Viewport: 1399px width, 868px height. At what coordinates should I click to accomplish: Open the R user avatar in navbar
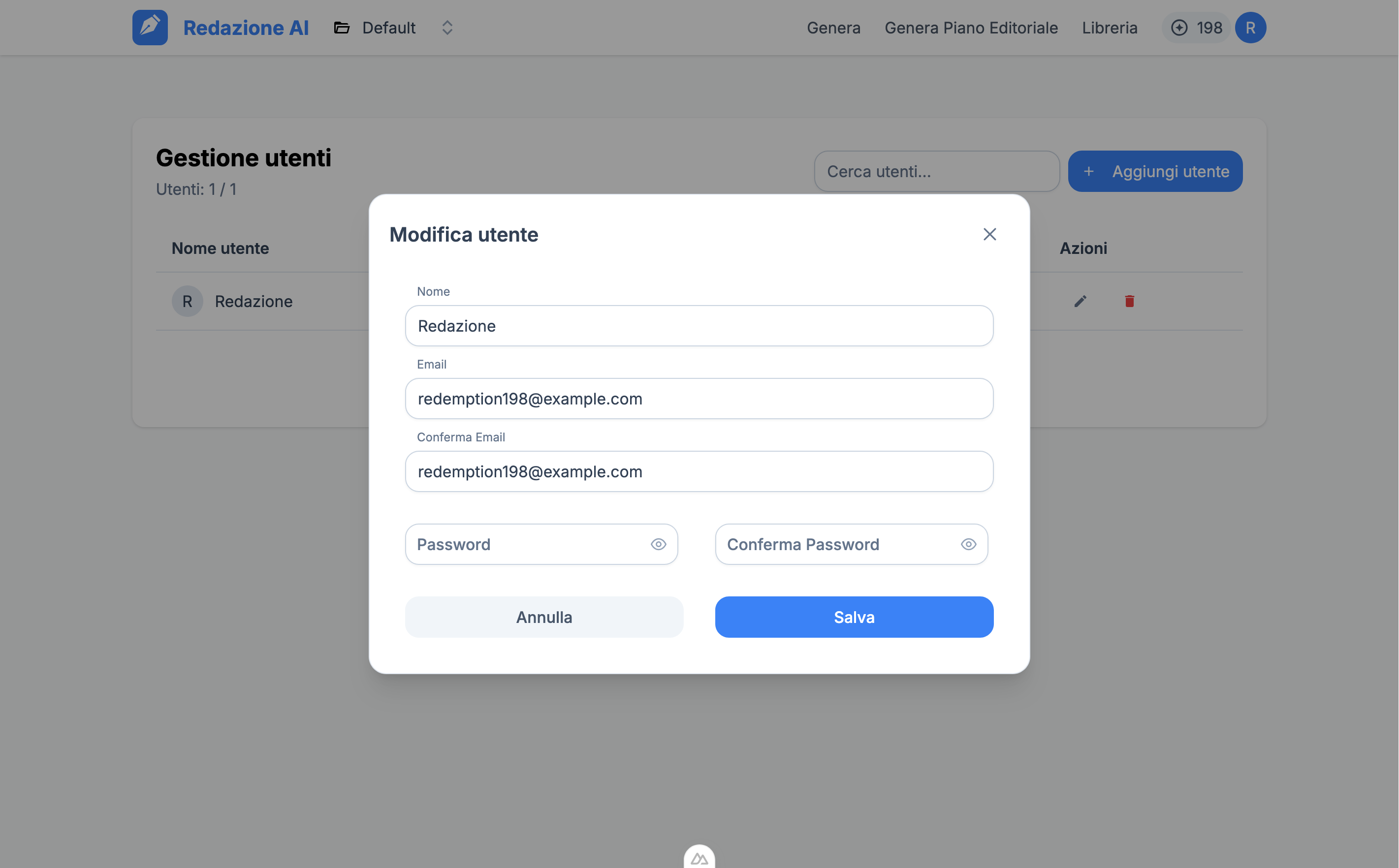coord(1250,28)
